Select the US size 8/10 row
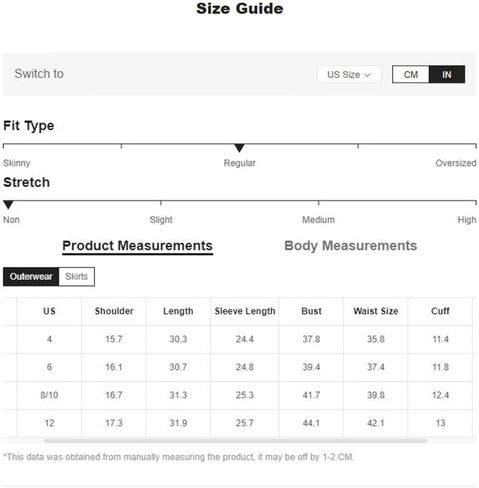The width and height of the screenshot is (479, 488). point(239,395)
